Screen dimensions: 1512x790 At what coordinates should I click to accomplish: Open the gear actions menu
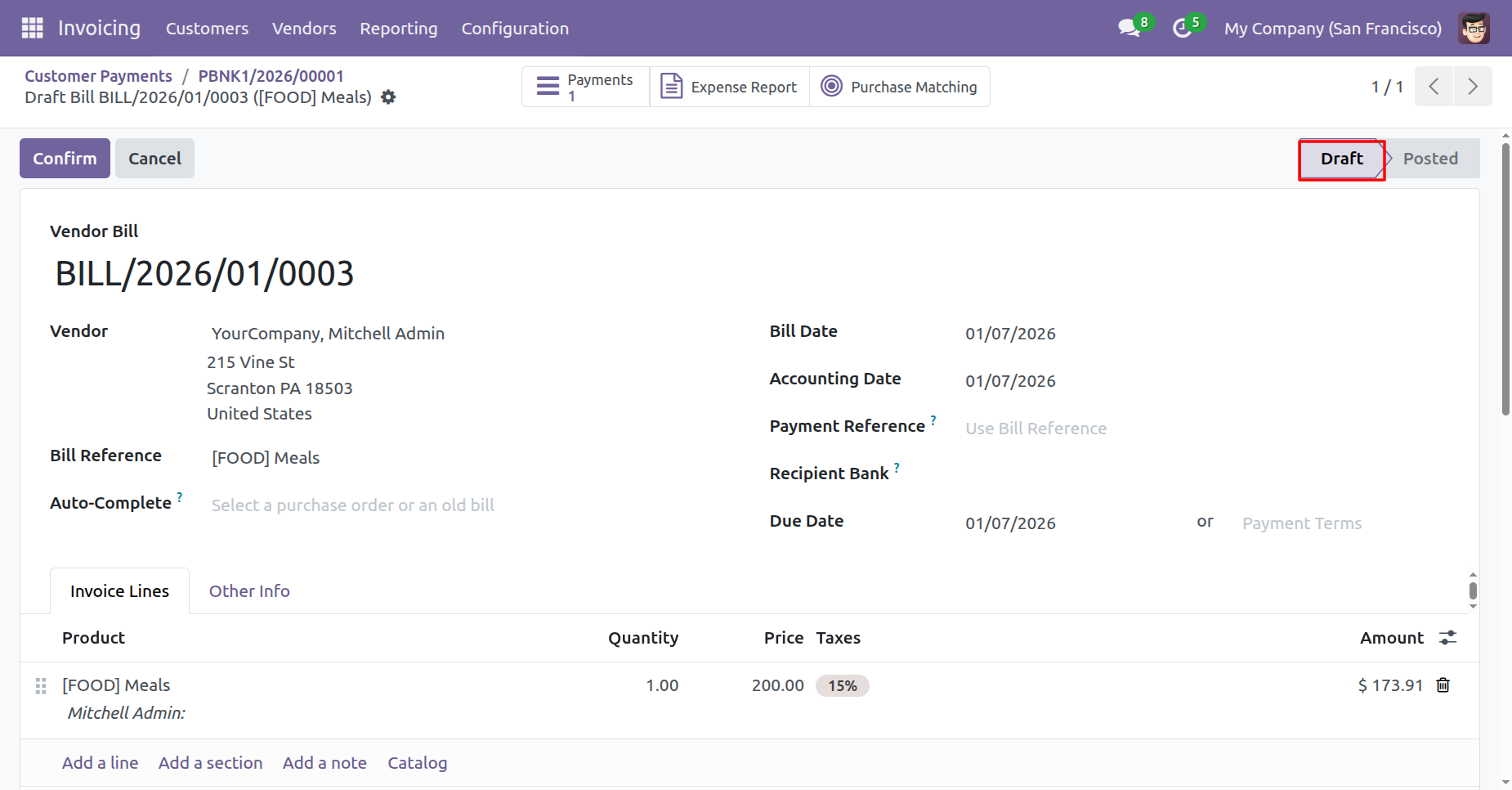(x=388, y=97)
